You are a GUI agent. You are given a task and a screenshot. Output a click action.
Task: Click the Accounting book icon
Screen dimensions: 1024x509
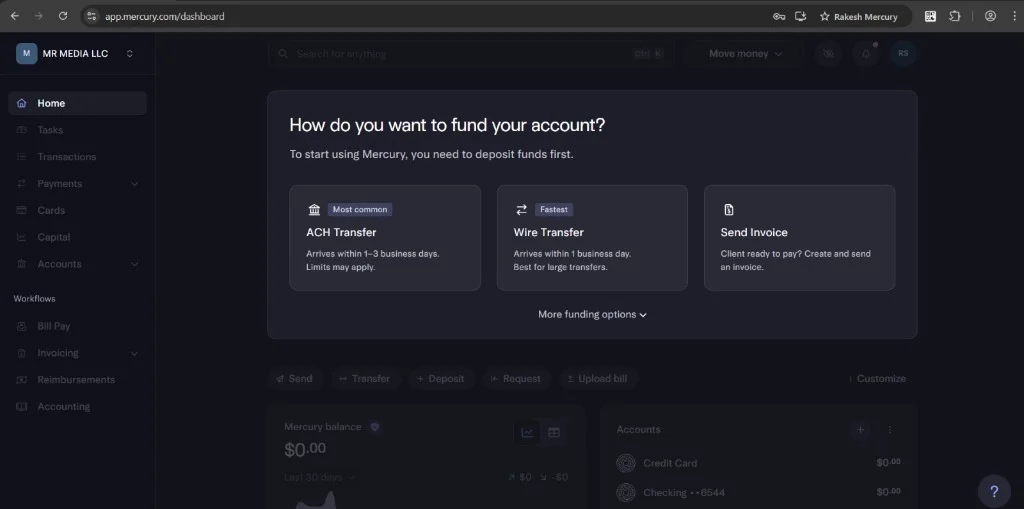click(22, 406)
